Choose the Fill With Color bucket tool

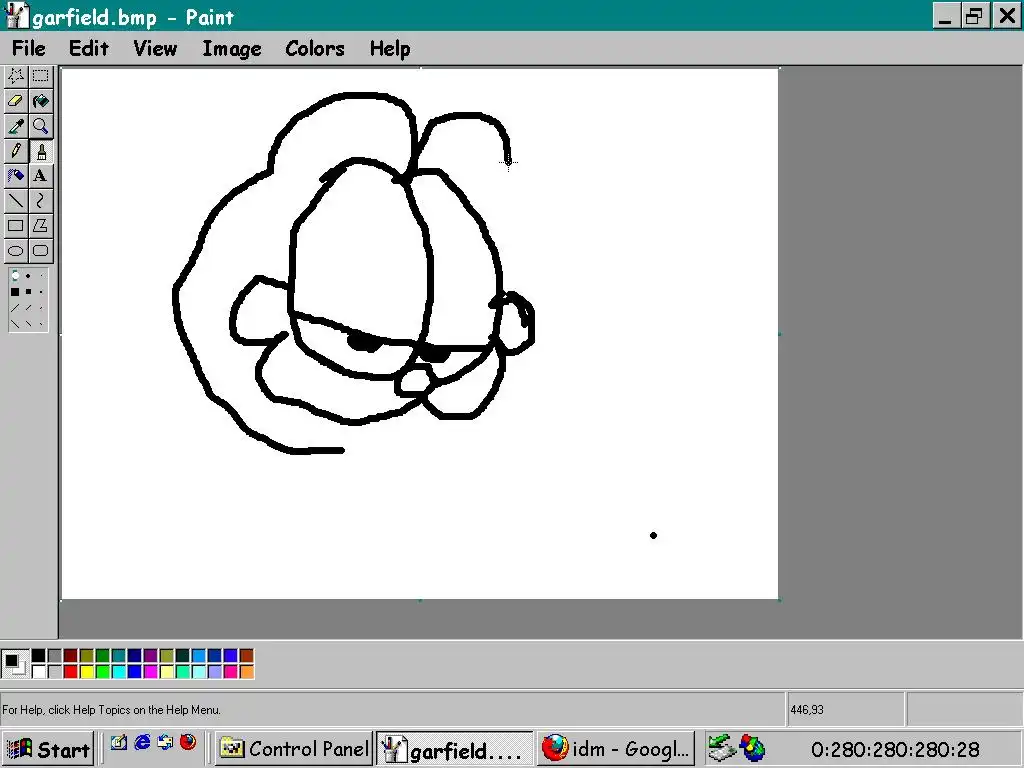point(40,101)
